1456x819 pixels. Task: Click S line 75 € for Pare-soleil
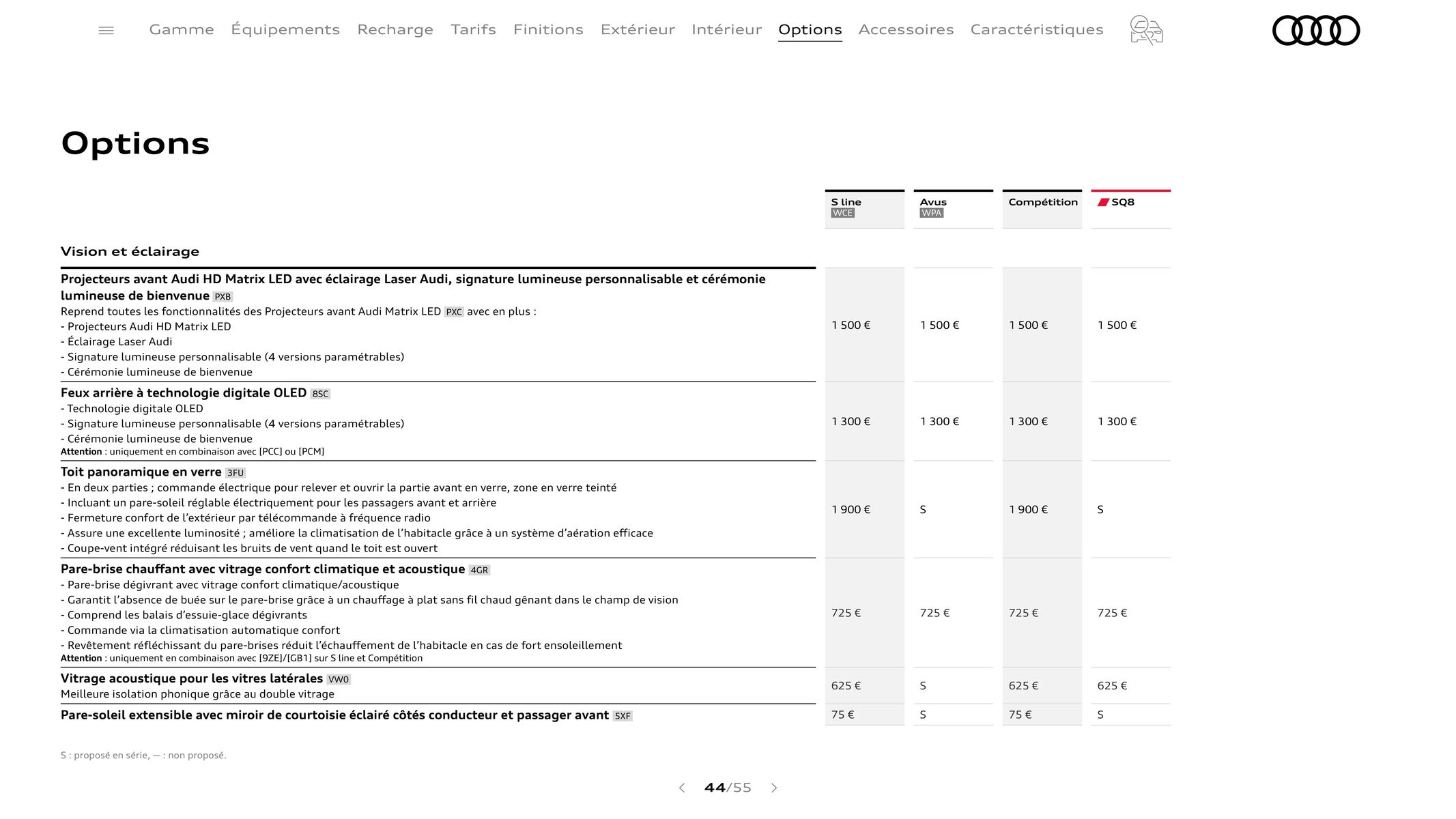pyautogui.click(x=843, y=715)
